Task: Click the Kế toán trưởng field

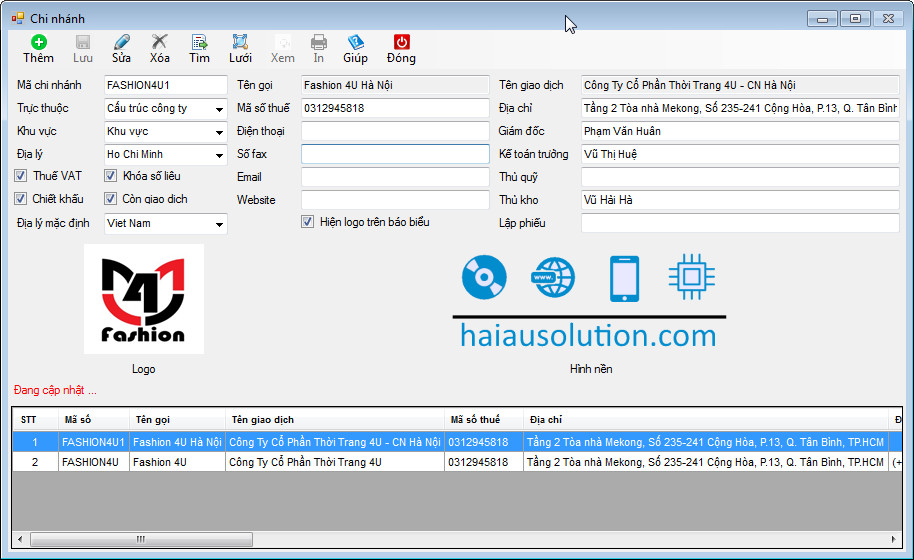Action: (x=740, y=154)
